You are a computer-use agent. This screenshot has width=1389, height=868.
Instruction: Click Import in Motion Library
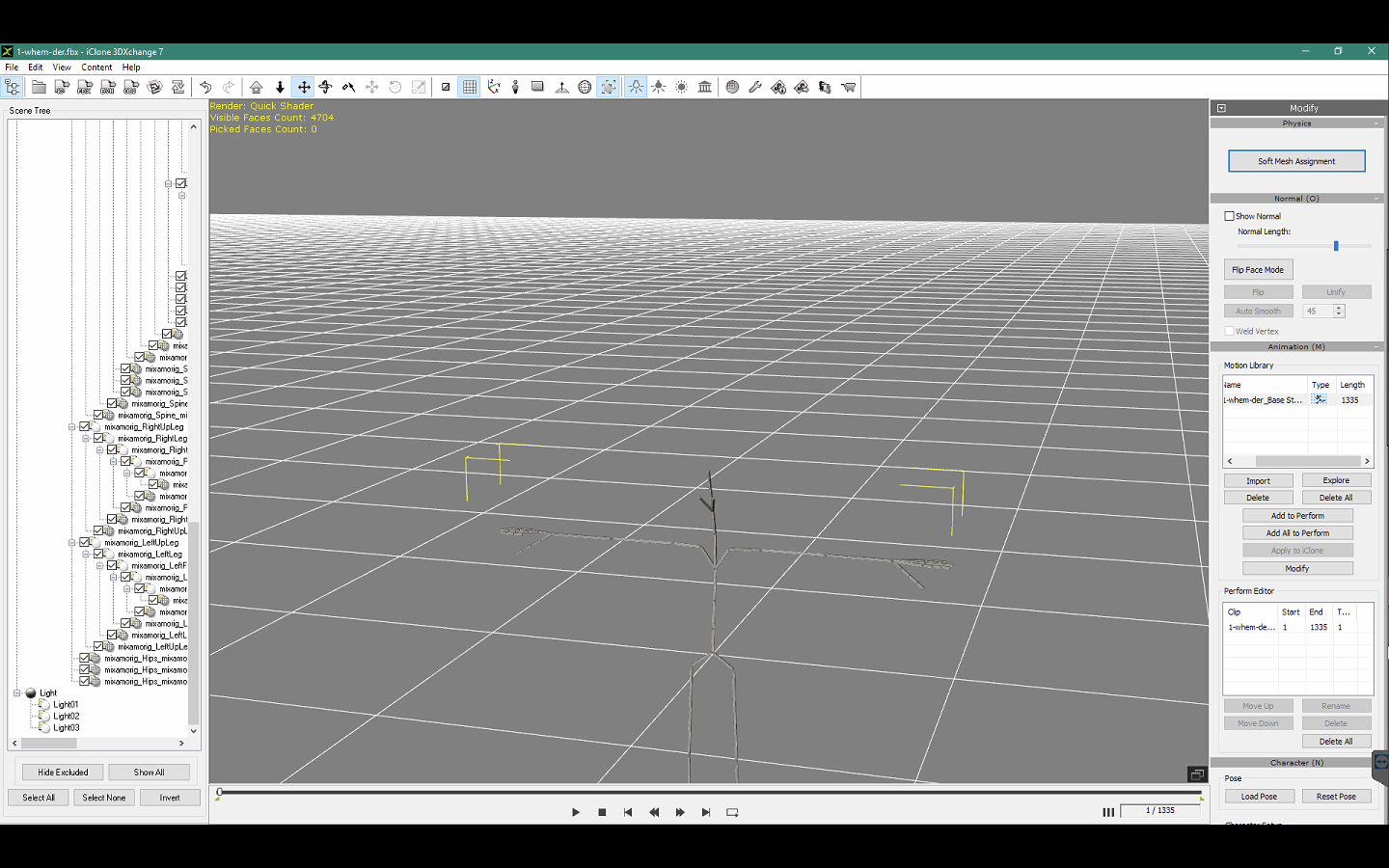point(1258,480)
